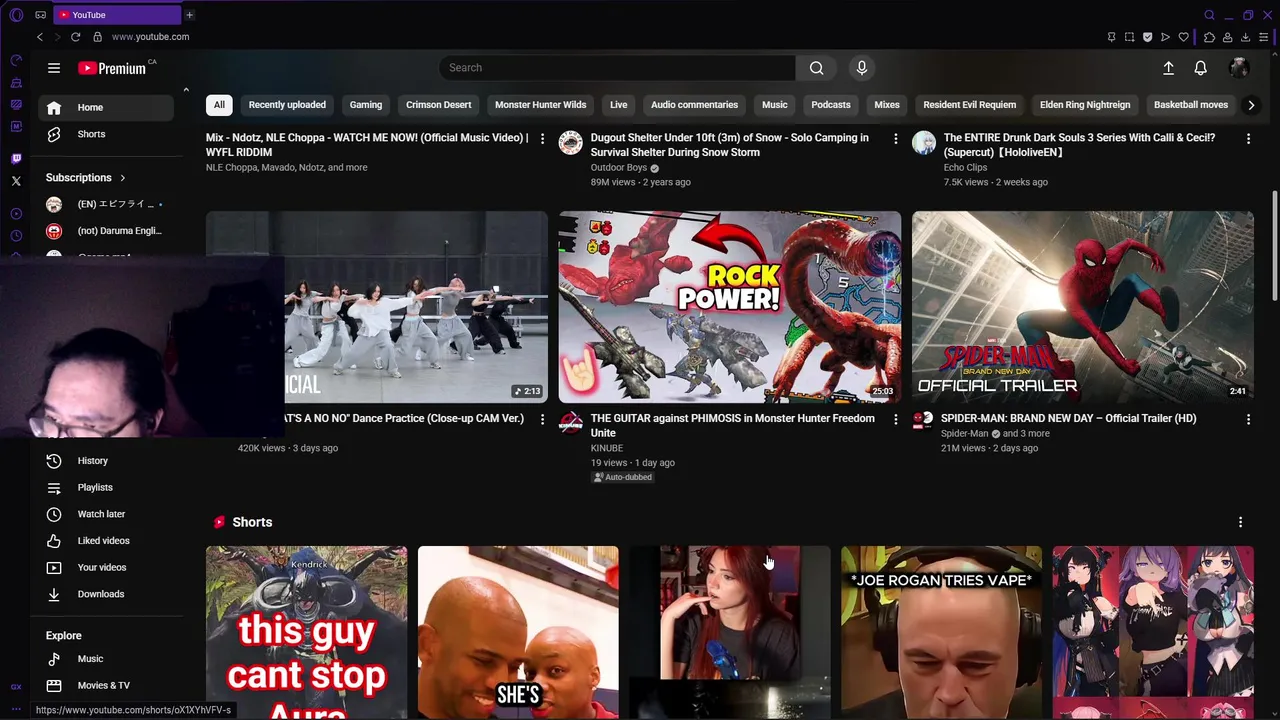This screenshot has height=720, width=1280.
Task: Open more options for Drunk Dark Souls video
Action: [1248, 138]
